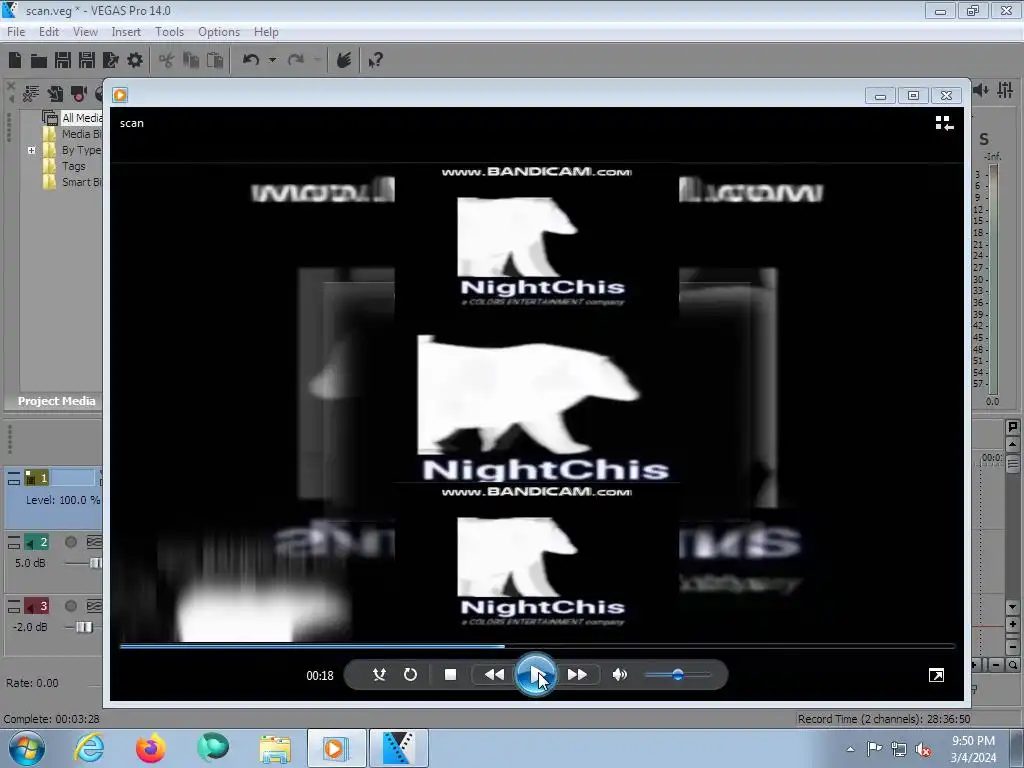Click the Paste clipboard icon
The image size is (1024, 768).
tap(215, 60)
